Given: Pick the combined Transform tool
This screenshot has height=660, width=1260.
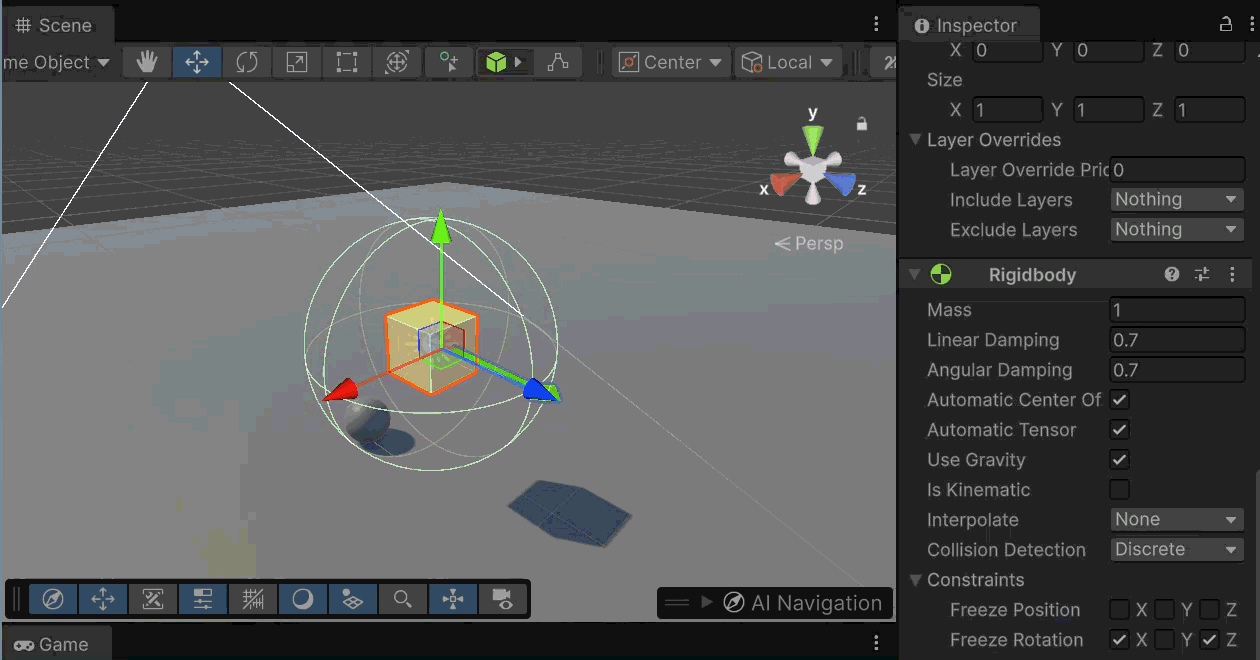Looking at the screenshot, I should (397, 62).
